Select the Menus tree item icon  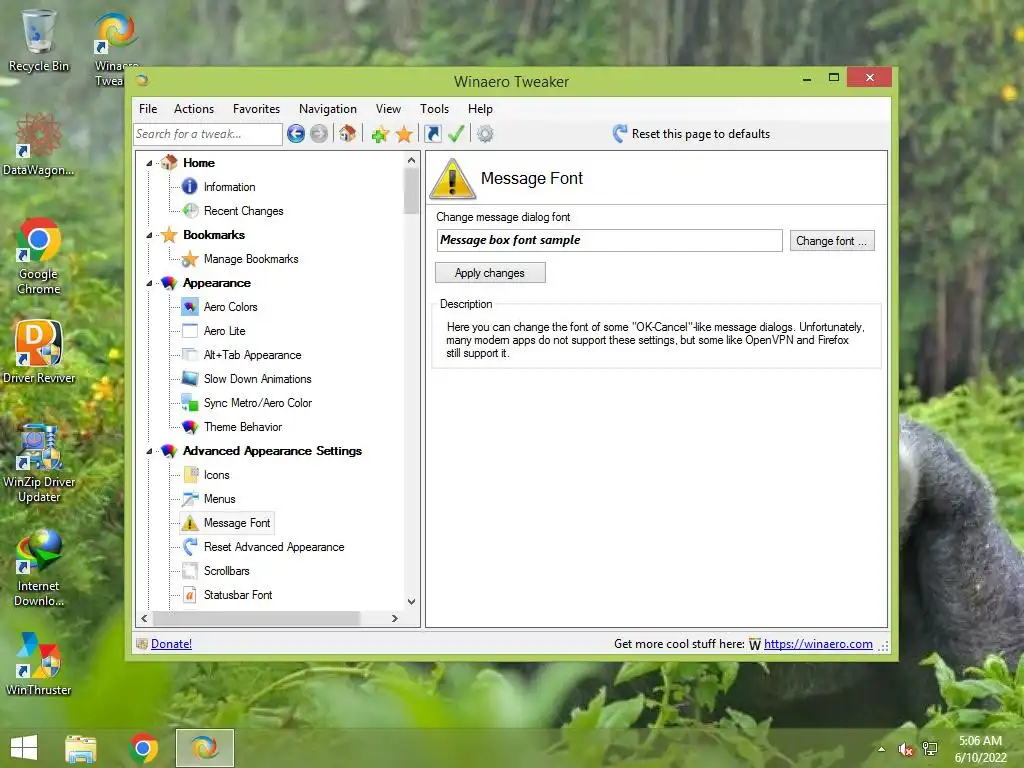[190, 499]
